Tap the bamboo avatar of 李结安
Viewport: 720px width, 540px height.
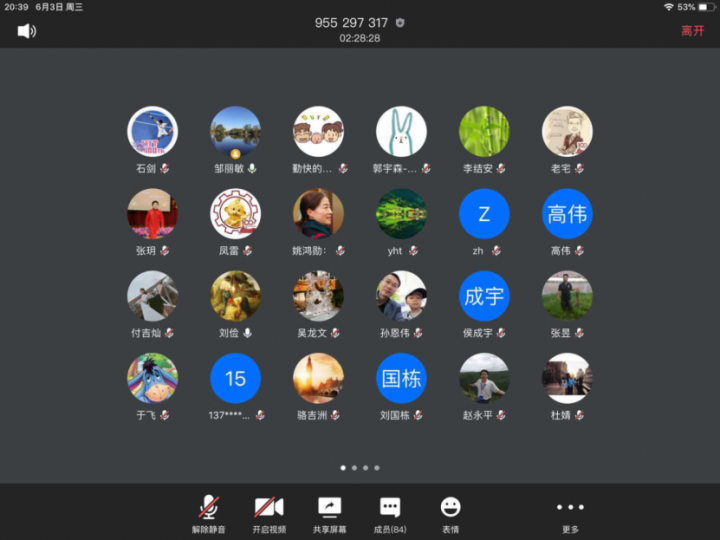coord(484,132)
